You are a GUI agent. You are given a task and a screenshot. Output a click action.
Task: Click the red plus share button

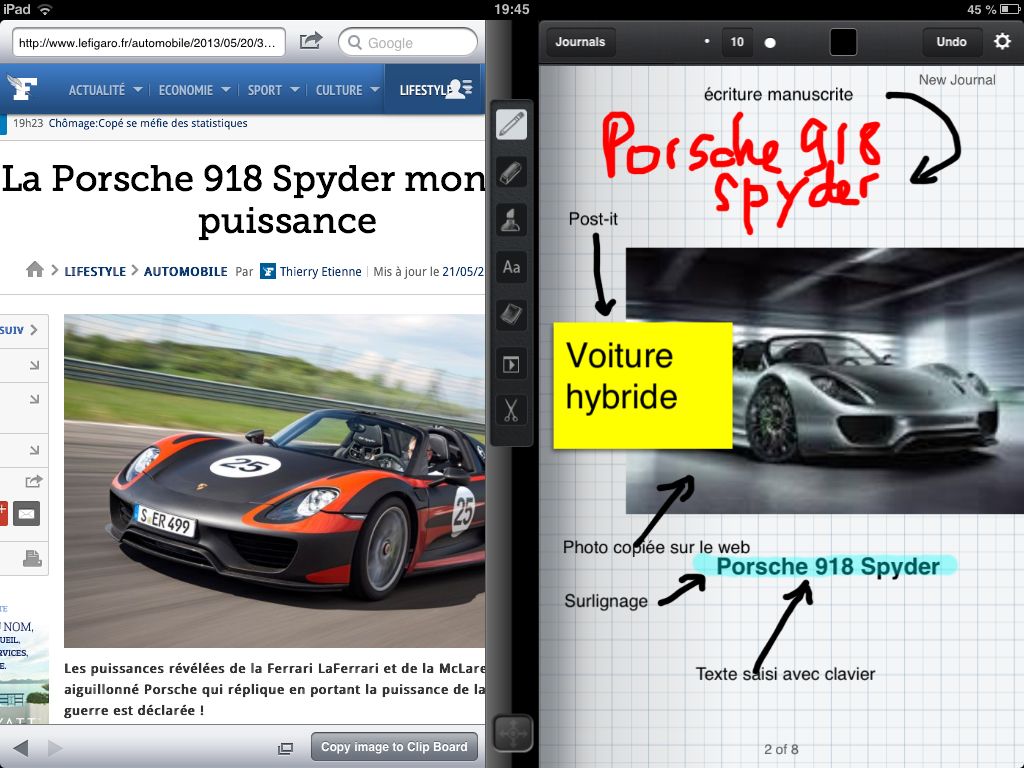(x=3, y=513)
